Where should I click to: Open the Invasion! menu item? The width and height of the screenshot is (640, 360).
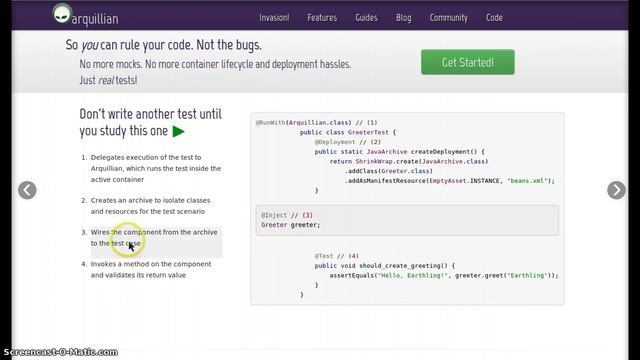(x=274, y=18)
